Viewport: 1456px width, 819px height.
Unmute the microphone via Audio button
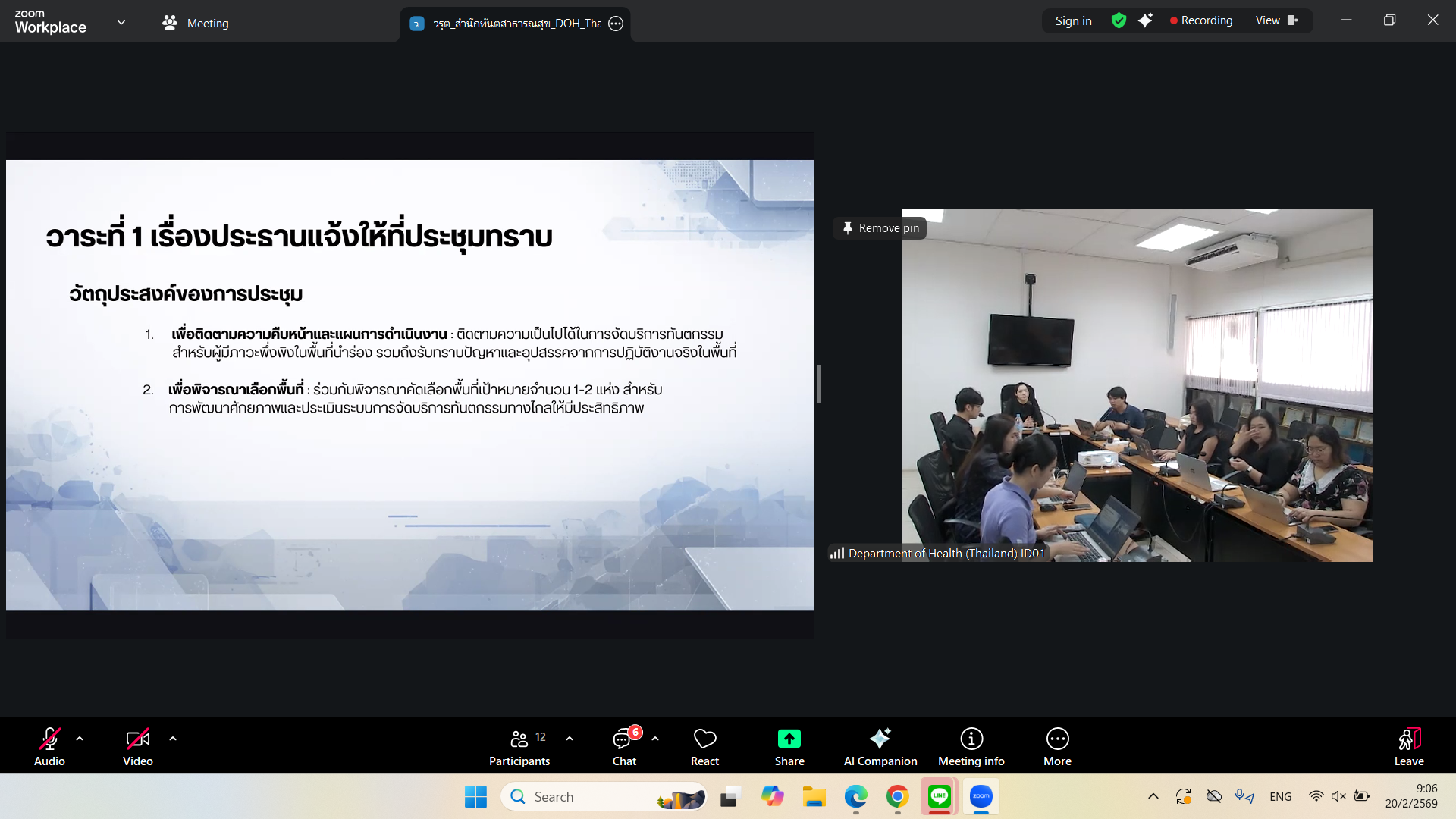(x=49, y=747)
